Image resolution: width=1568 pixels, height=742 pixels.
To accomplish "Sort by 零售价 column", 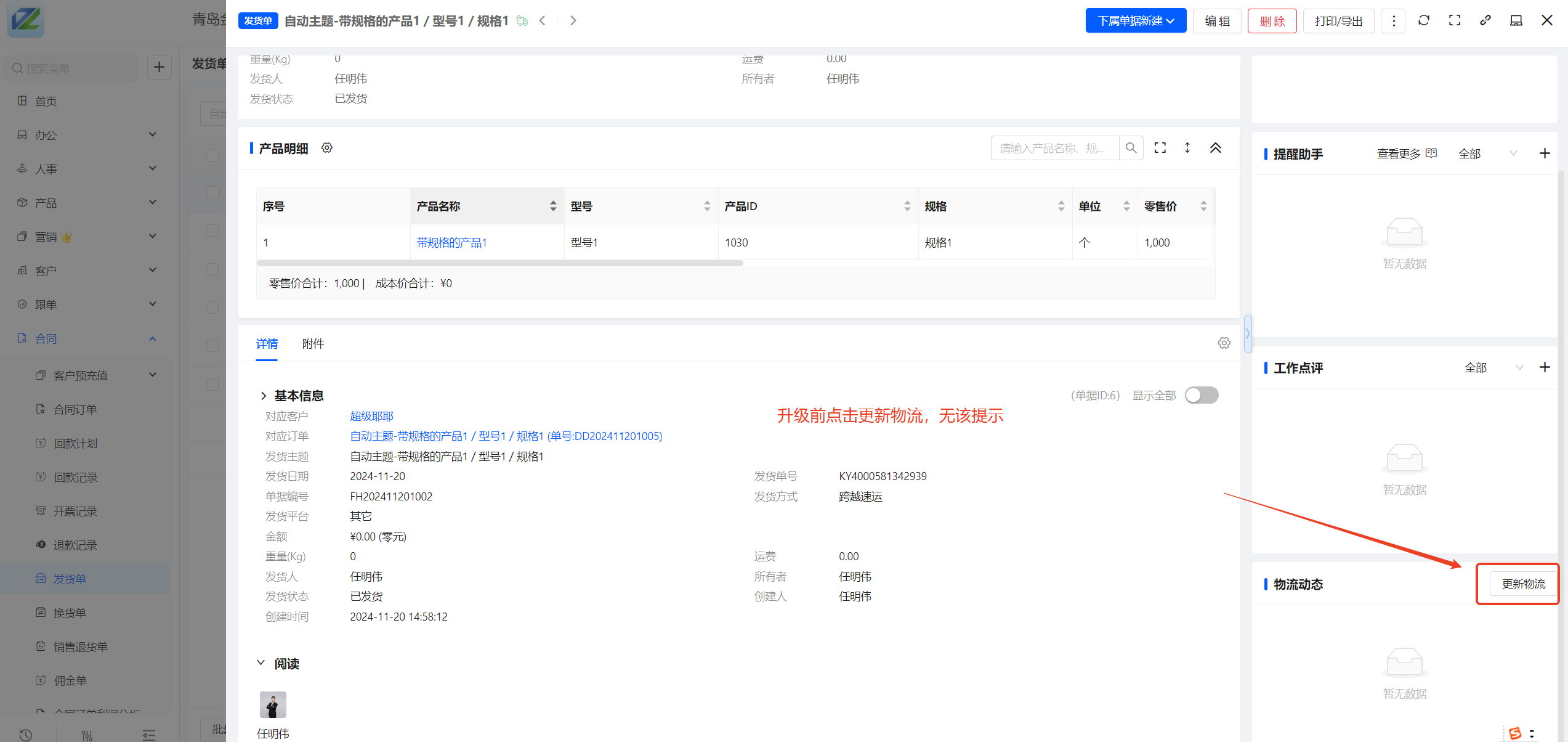I will [1203, 206].
